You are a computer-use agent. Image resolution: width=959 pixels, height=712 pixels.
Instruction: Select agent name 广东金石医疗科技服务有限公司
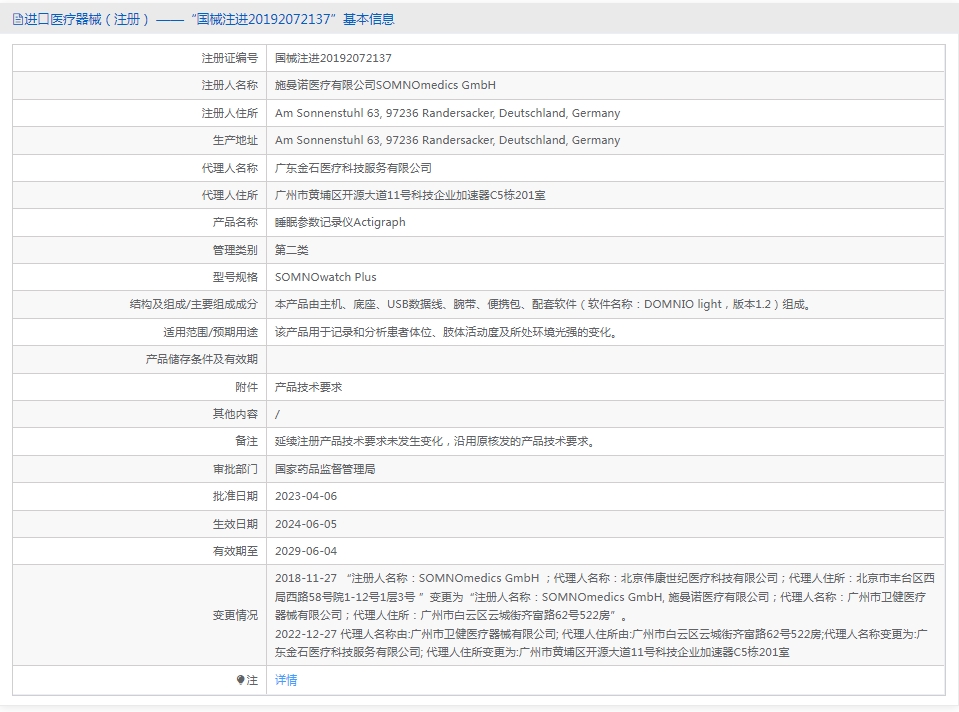pyautogui.click(x=353, y=168)
